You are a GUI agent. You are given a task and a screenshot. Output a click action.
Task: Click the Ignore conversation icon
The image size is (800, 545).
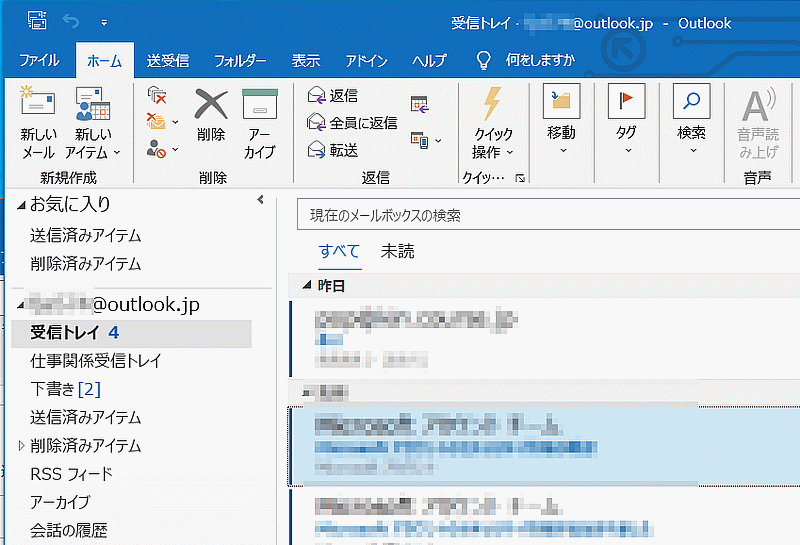[x=157, y=95]
